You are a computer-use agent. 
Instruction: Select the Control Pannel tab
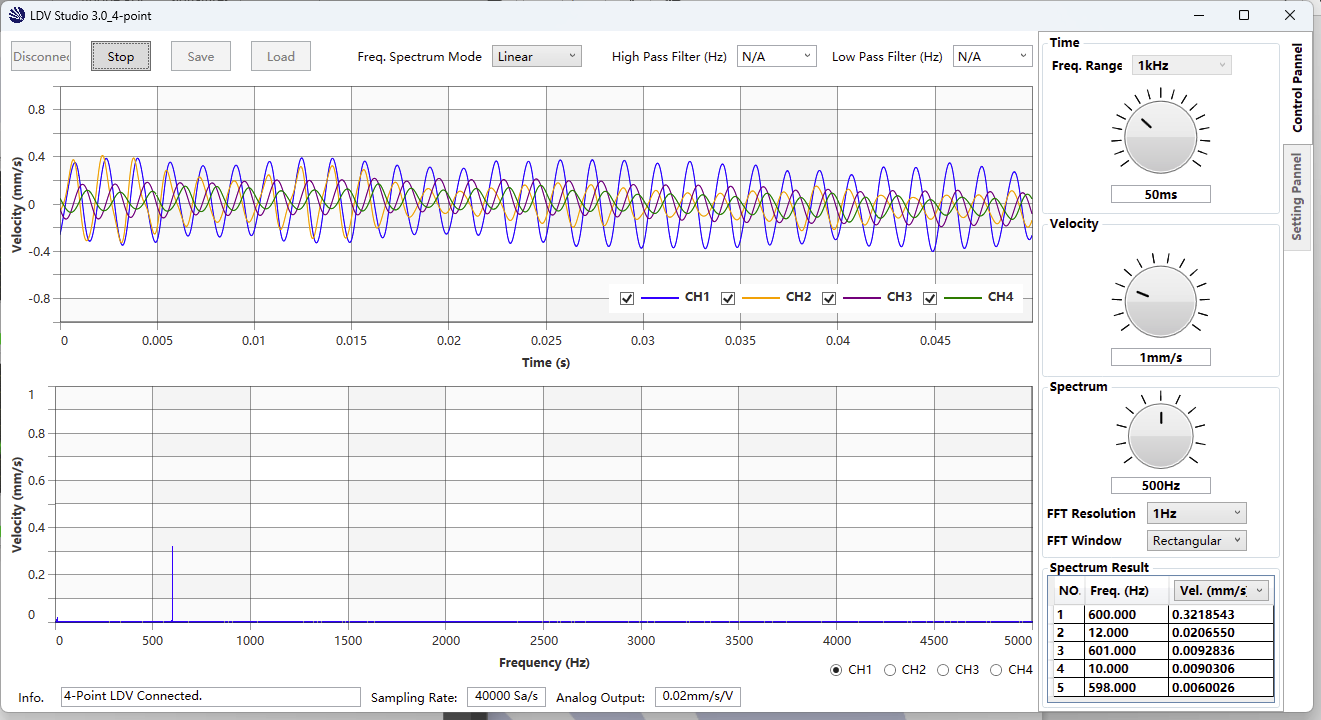[1297, 88]
